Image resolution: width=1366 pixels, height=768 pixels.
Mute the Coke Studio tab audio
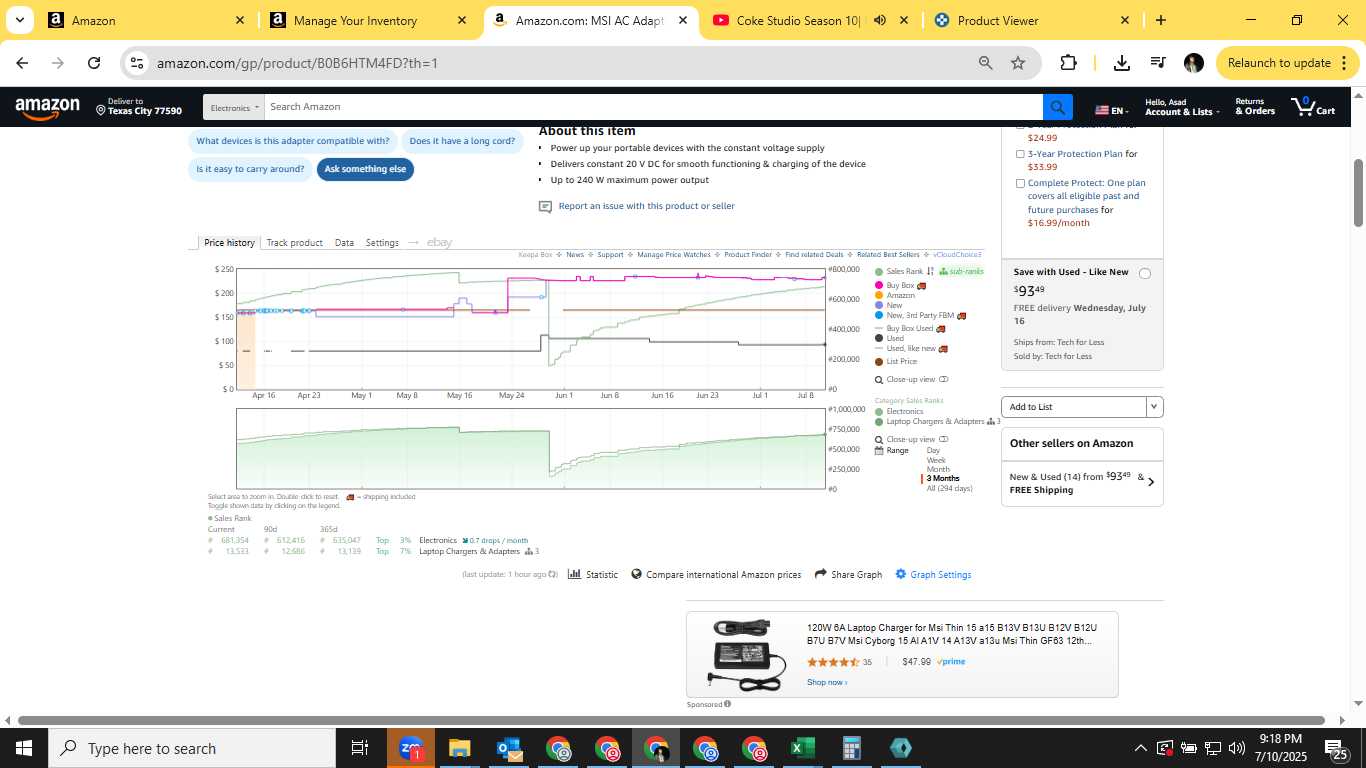[x=880, y=20]
